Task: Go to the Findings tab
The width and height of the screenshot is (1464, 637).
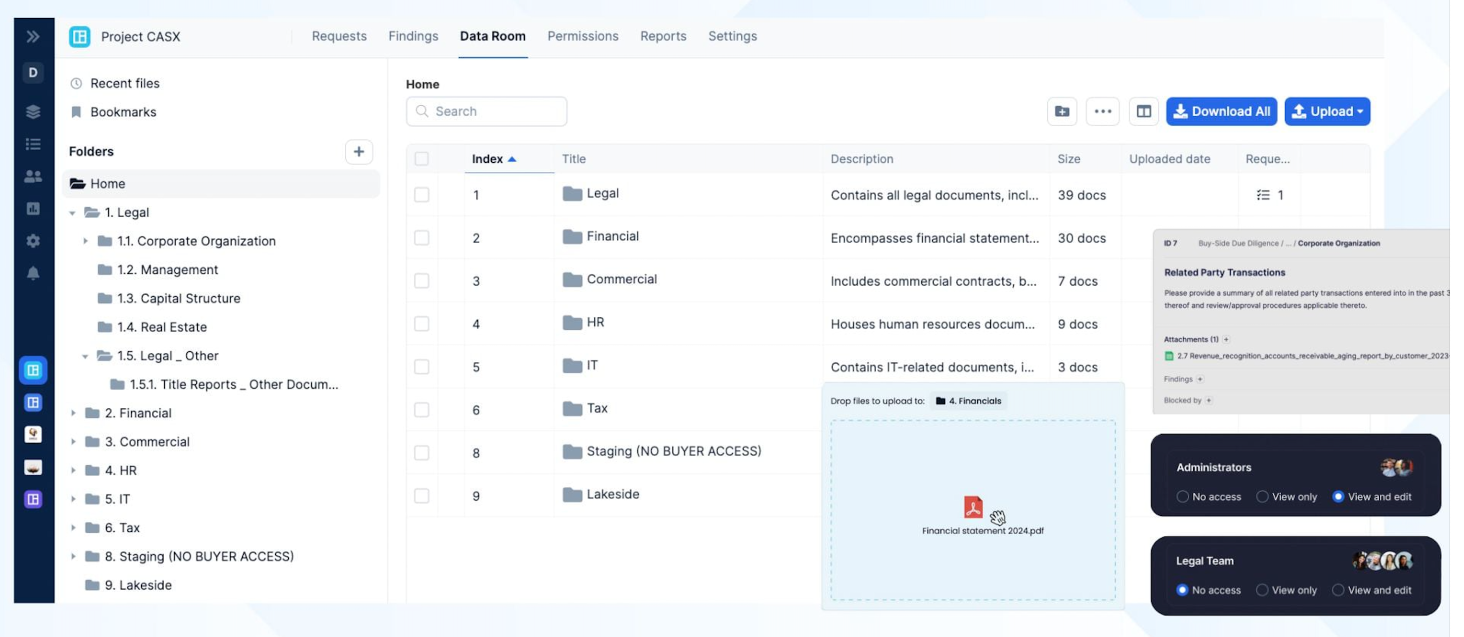Action: pos(413,36)
